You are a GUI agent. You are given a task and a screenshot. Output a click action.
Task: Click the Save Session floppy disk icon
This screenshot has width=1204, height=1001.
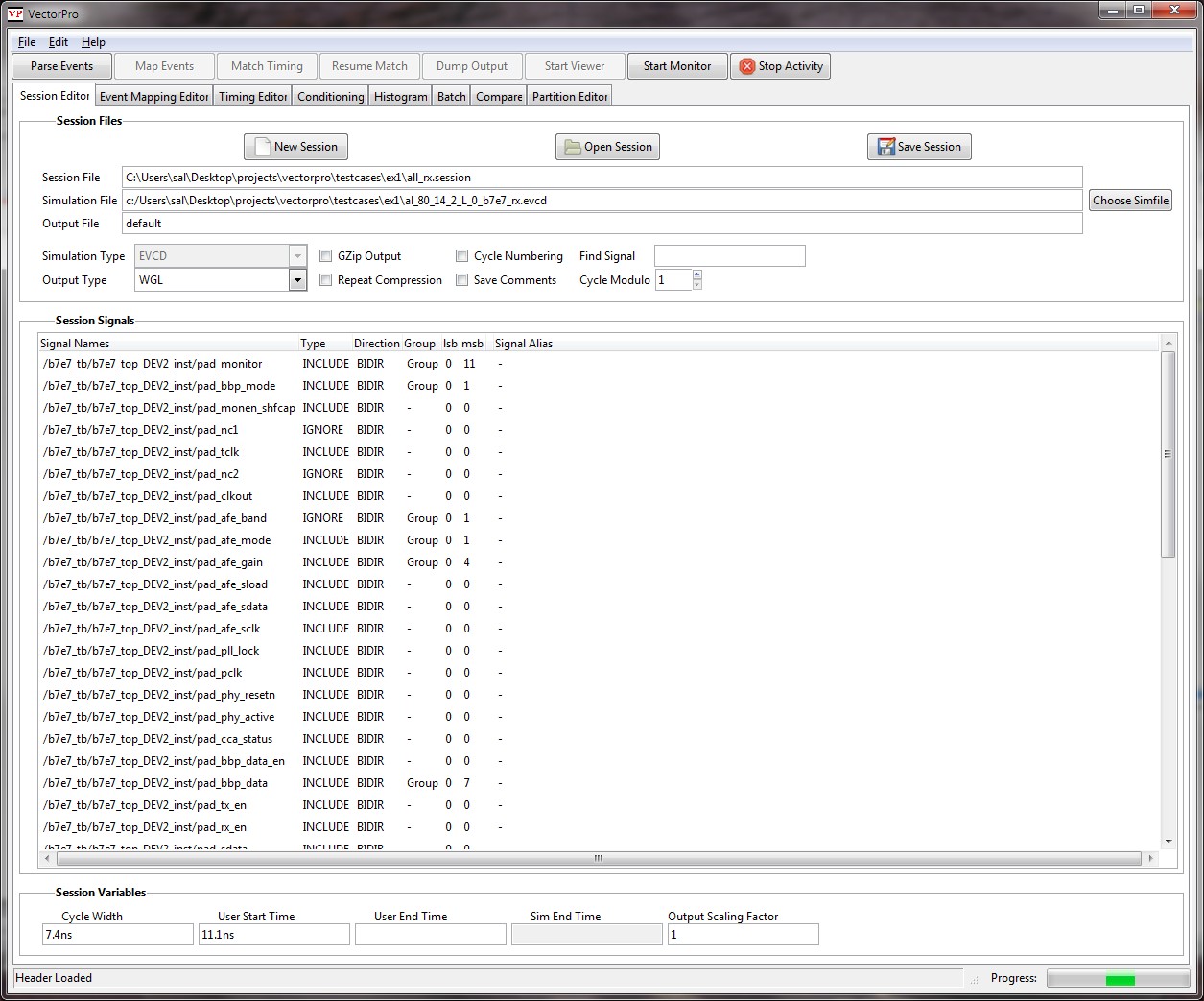[x=885, y=146]
